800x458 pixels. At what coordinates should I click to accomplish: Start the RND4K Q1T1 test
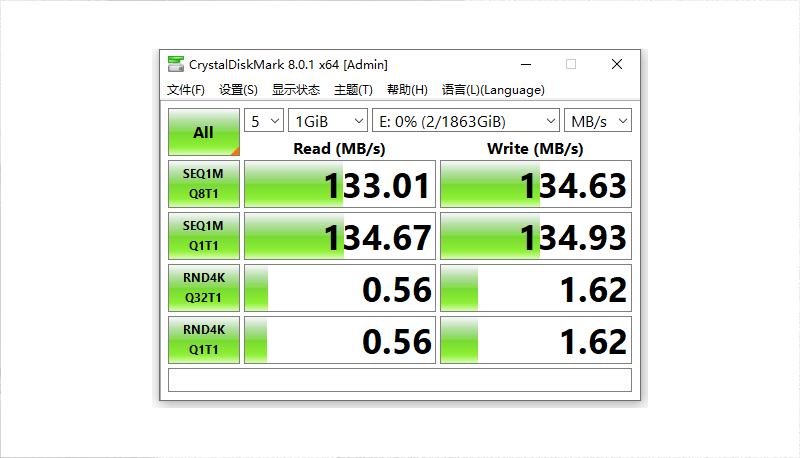(204, 340)
